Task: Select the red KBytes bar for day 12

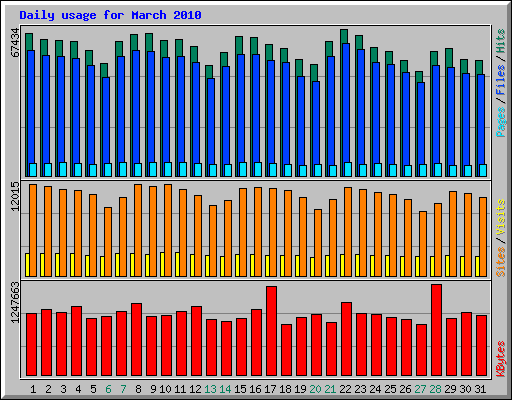Action: 196,341
